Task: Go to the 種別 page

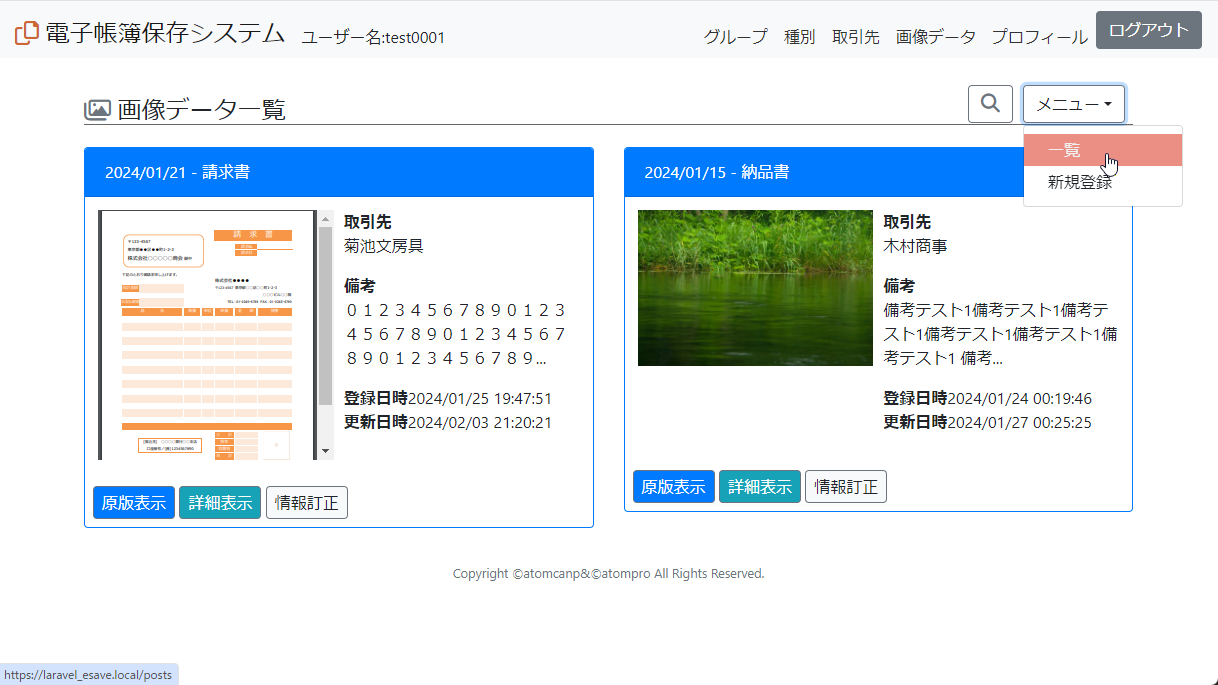Action: coord(799,37)
